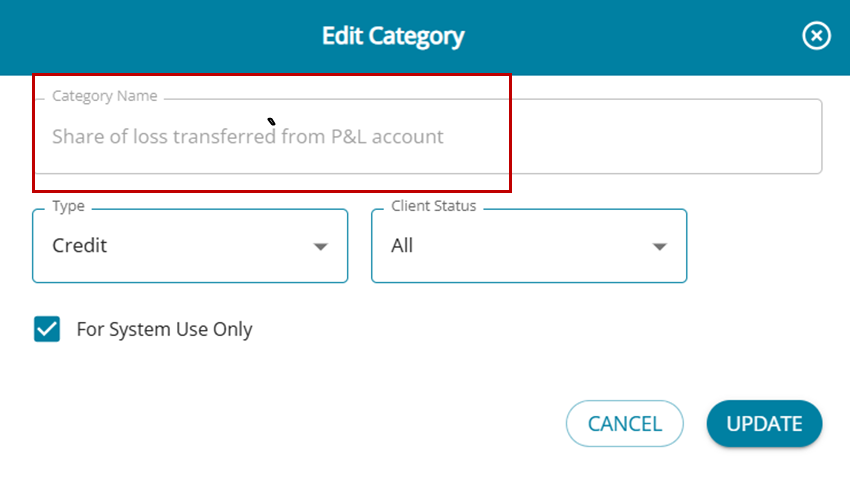Click the Type dropdown arrow
850x478 pixels.
[x=320, y=247]
